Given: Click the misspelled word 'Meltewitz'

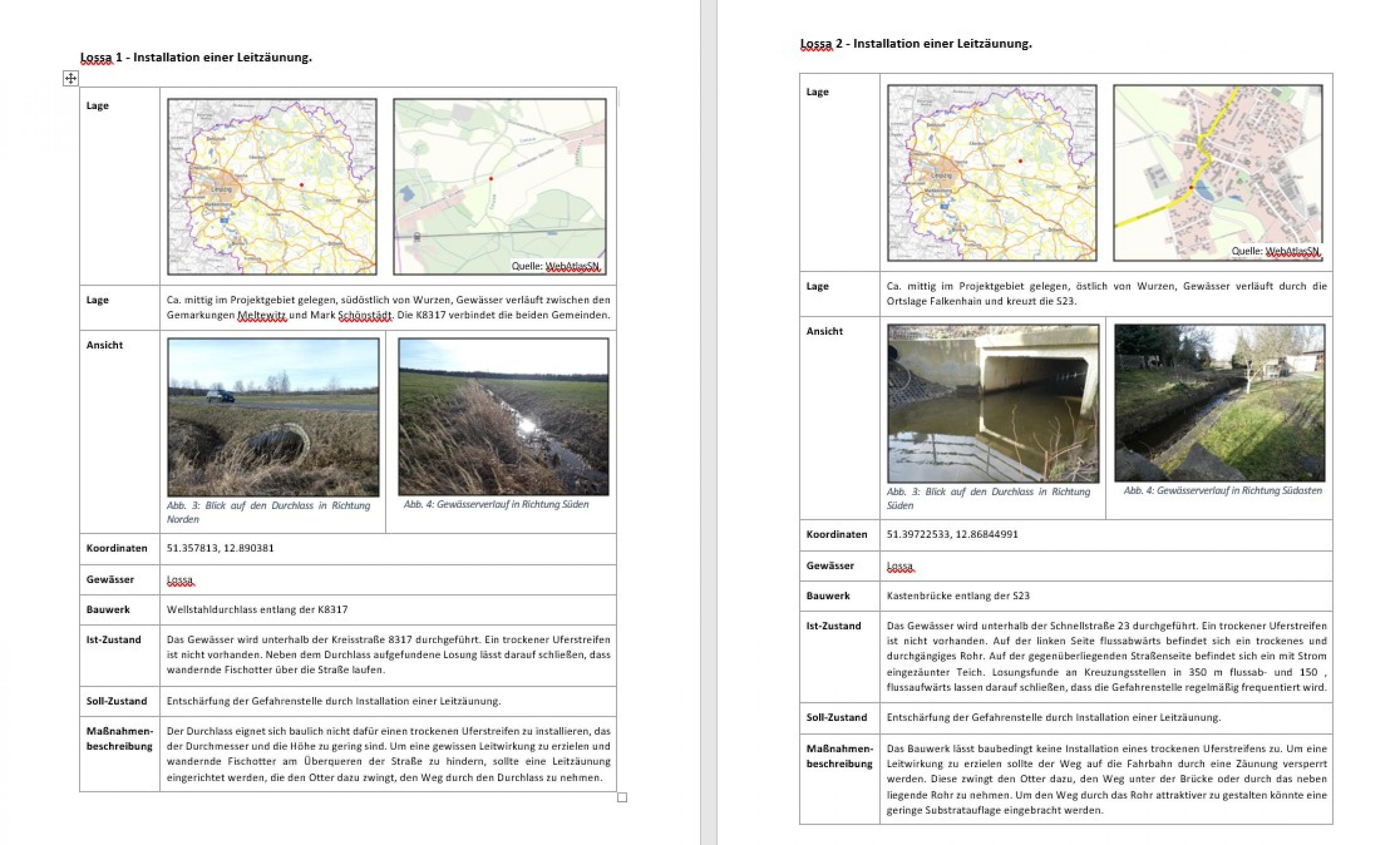Looking at the screenshot, I should pos(262,315).
